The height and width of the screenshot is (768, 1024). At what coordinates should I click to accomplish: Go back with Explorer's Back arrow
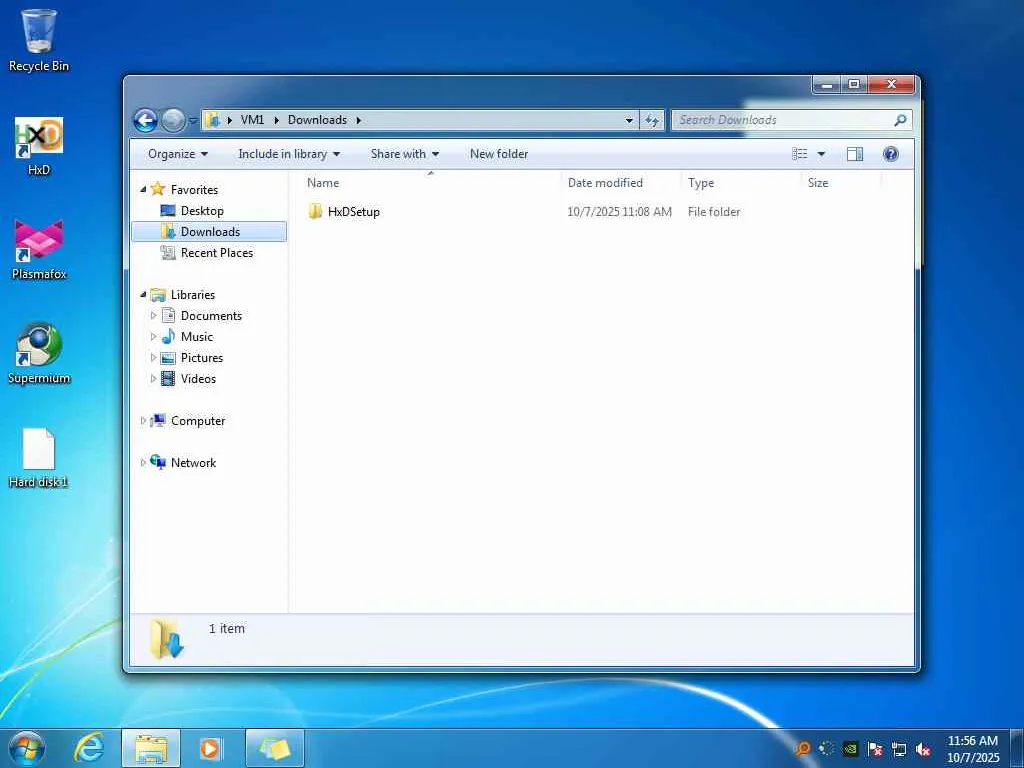(x=145, y=120)
